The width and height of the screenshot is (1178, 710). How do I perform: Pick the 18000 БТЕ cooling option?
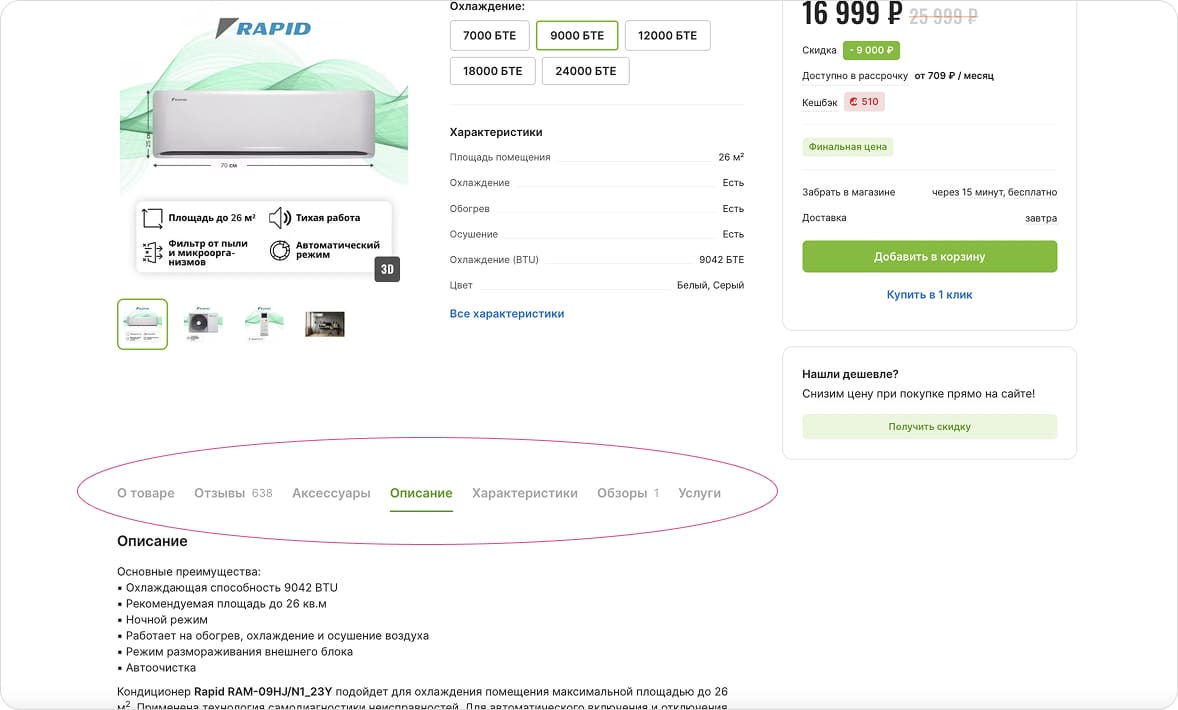click(x=492, y=72)
